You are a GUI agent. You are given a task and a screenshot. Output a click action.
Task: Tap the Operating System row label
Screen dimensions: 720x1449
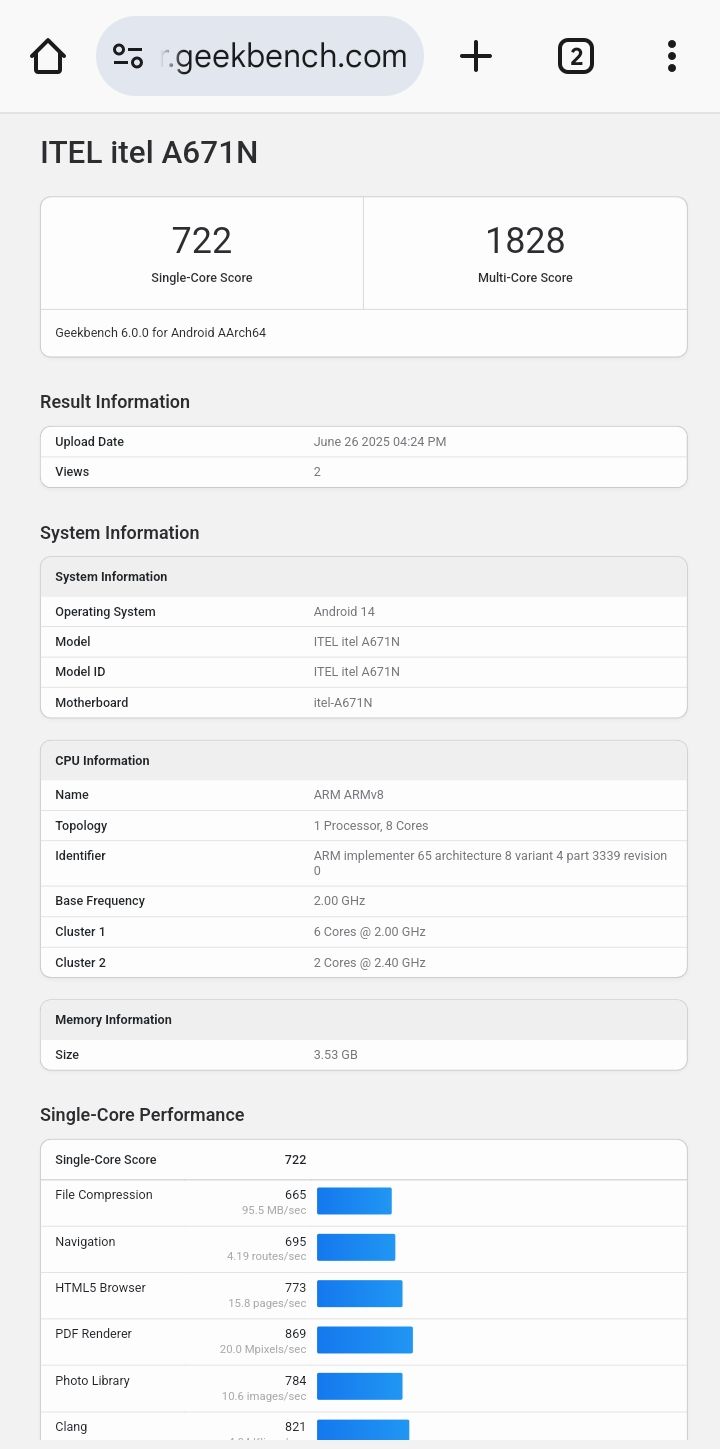coord(105,612)
